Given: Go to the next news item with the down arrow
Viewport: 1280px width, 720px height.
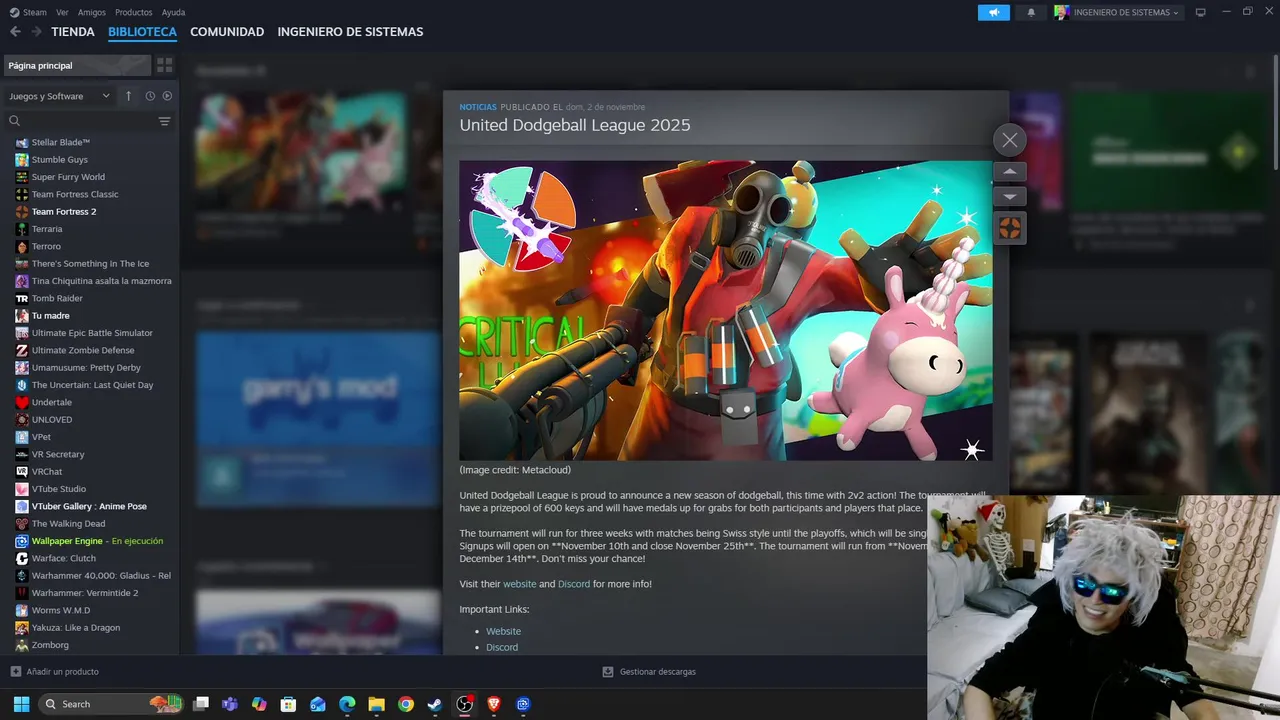Looking at the screenshot, I should click(1009, 197).
